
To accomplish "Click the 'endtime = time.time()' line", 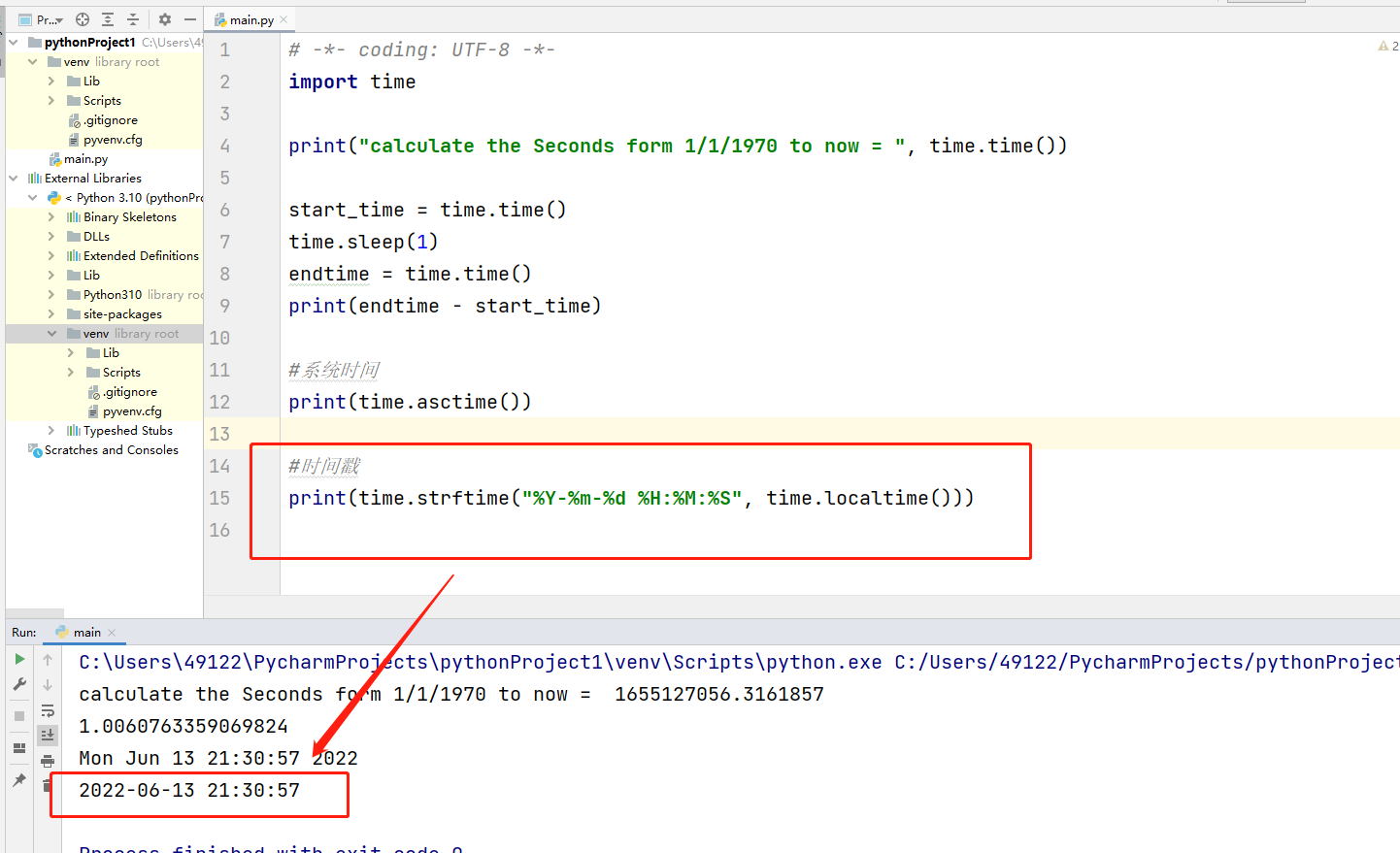I will click(x=410, y=274).
